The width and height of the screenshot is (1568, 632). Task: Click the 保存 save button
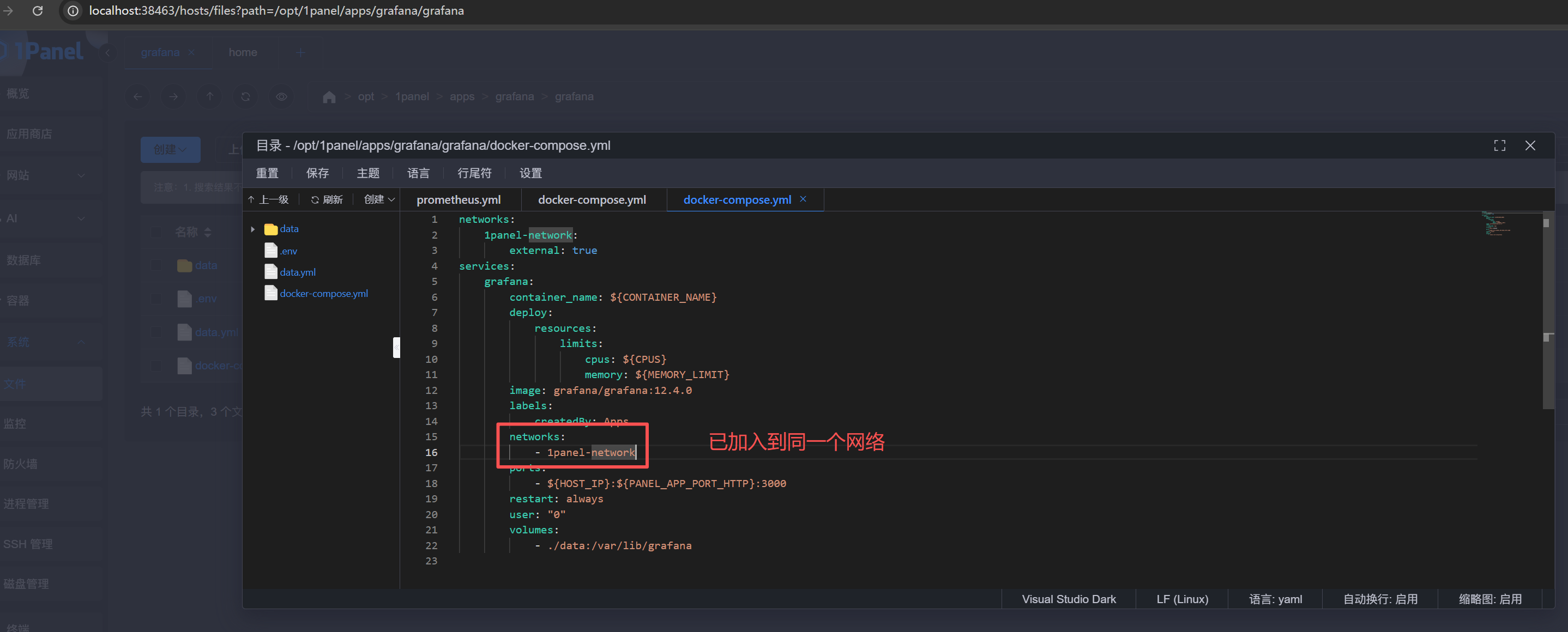click(x=317, y=173)
